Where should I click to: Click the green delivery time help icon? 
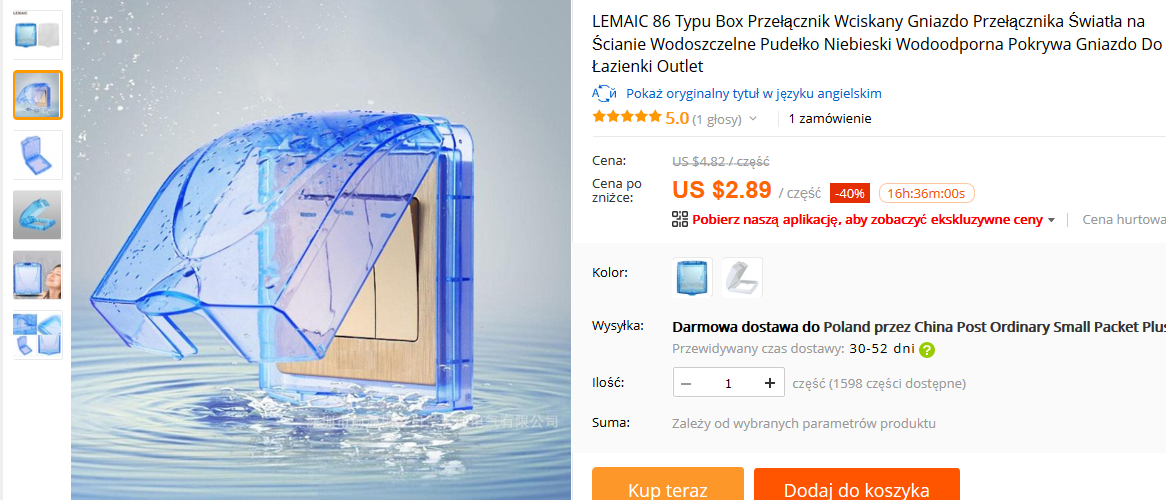point(927,350)
